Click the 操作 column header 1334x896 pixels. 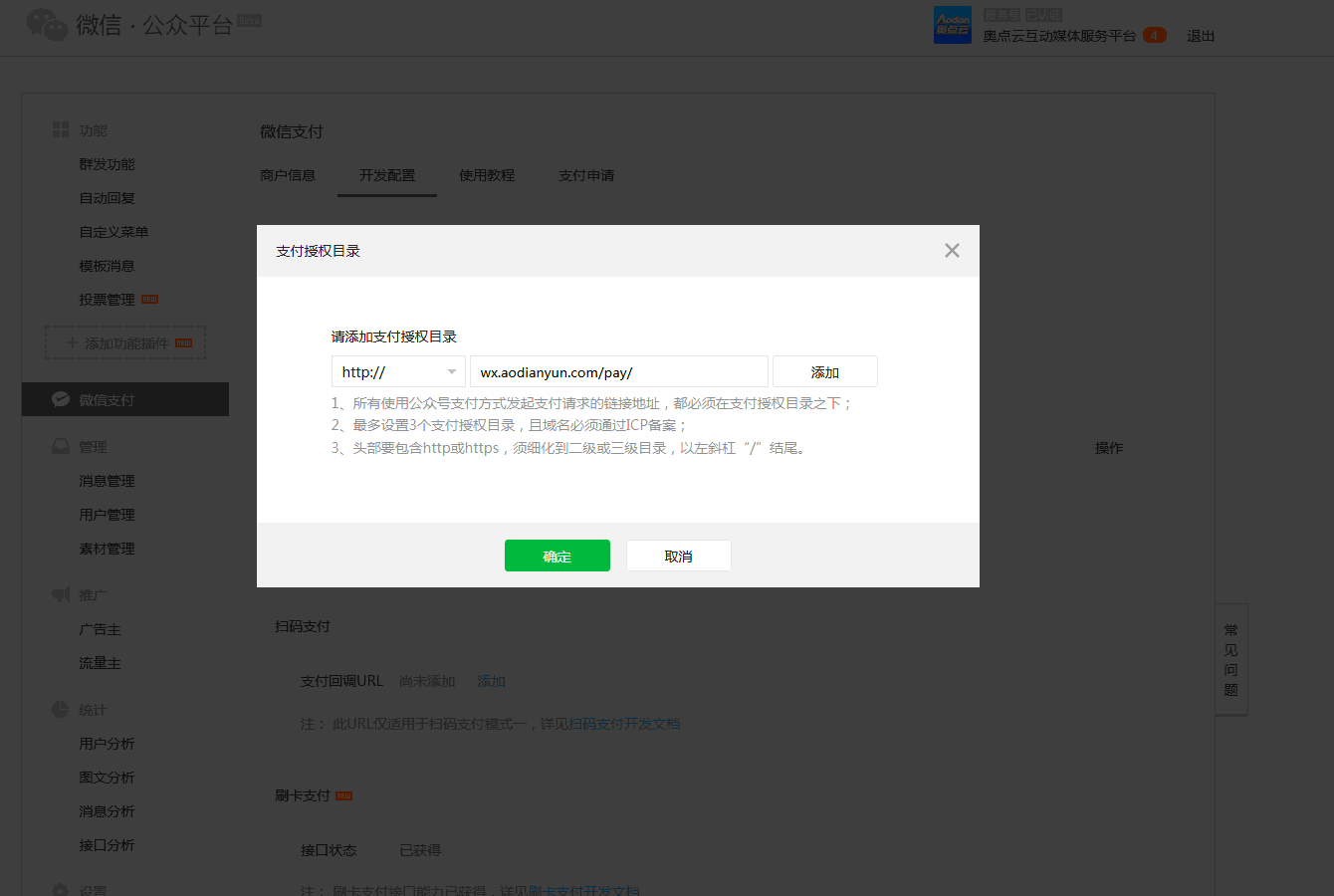click(x=1109, y=448)
